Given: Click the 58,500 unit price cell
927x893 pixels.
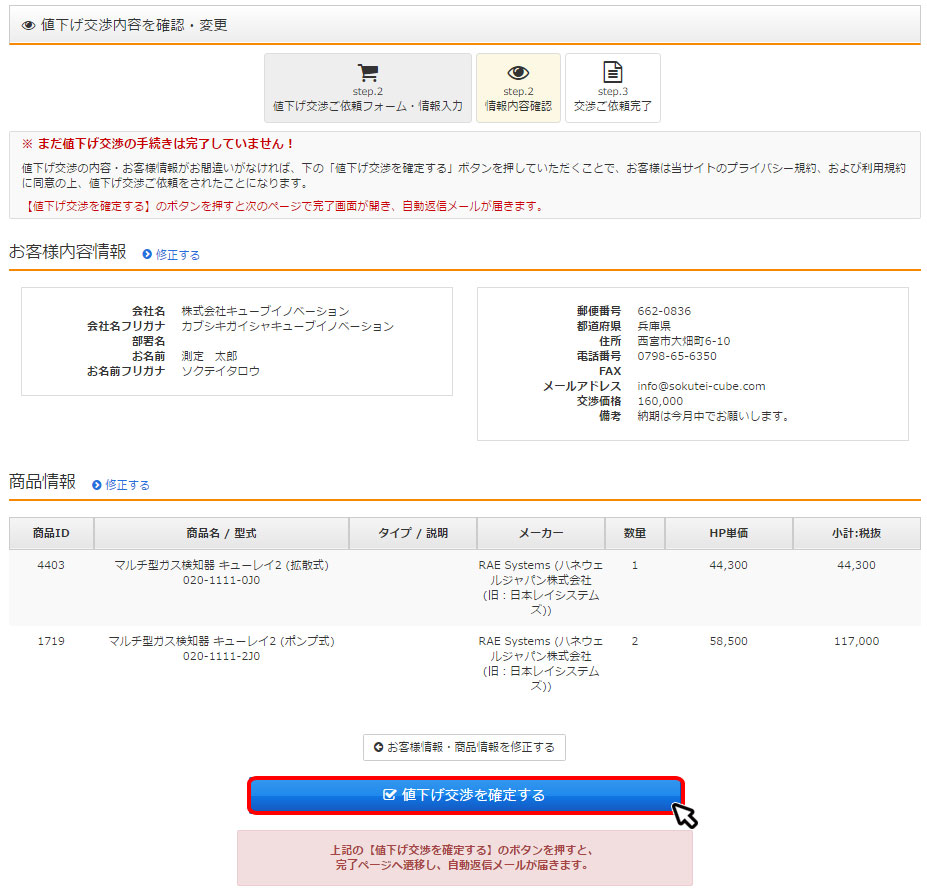Looking at the screenshot, I should click(x=728, y=641).
